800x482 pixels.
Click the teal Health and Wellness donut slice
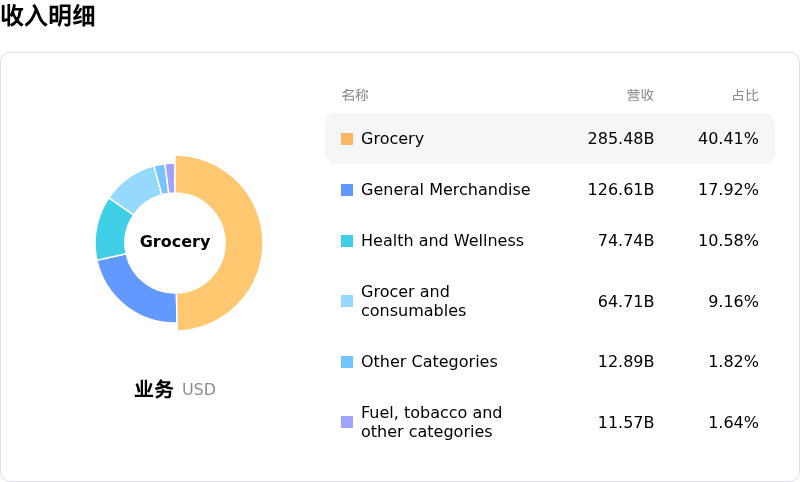pos(113,229)
